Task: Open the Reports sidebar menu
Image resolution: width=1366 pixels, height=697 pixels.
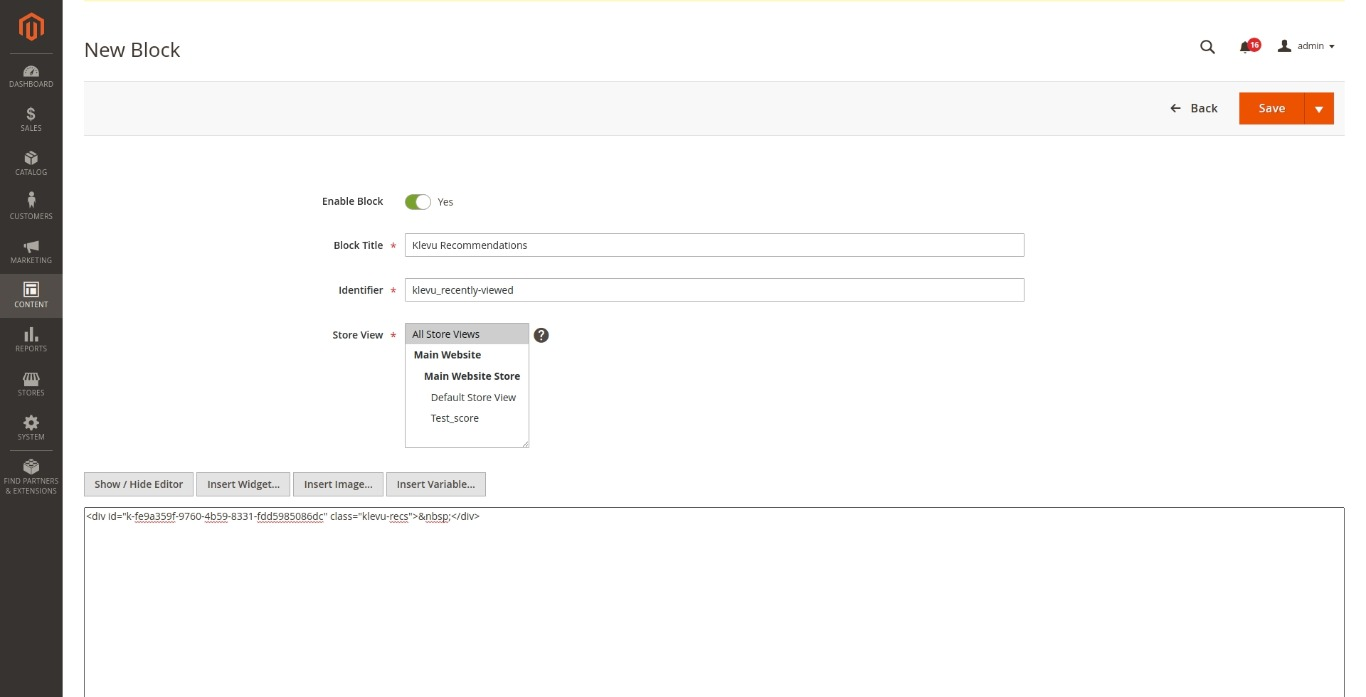Action: pyautogui.click(x=31, y=340)
